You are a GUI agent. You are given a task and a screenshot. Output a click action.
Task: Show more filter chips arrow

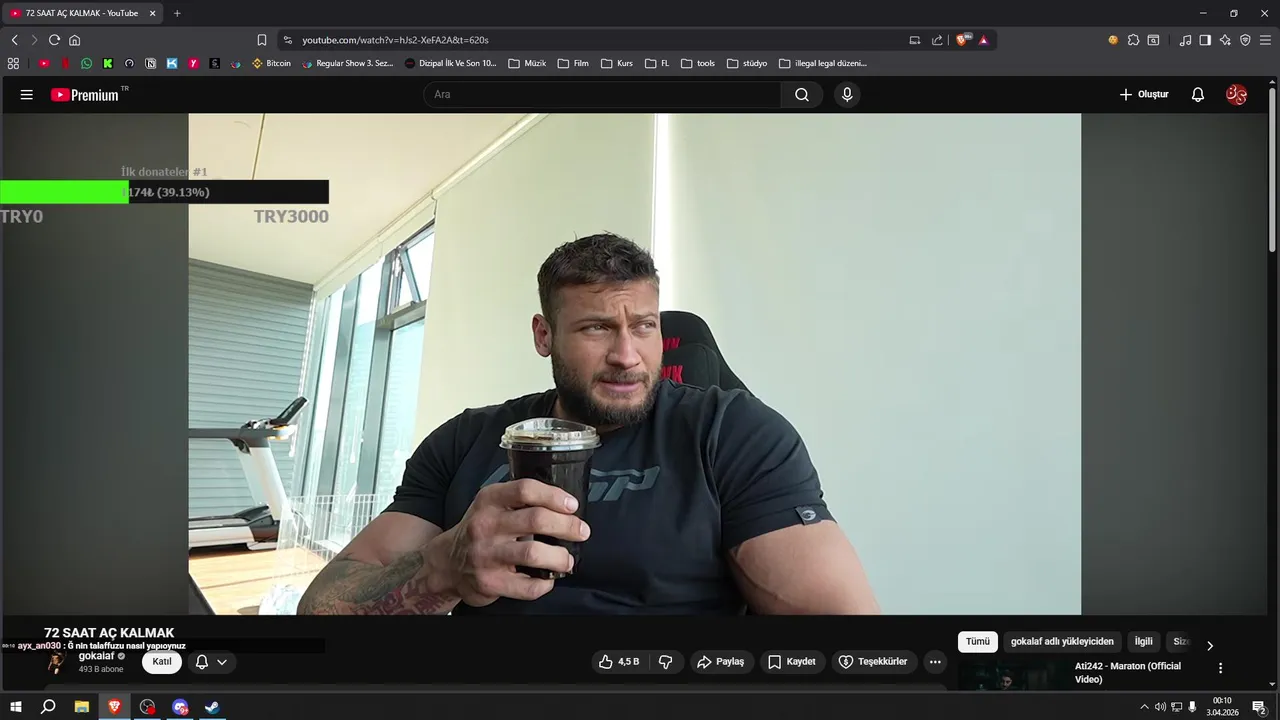coord(1210,646)
